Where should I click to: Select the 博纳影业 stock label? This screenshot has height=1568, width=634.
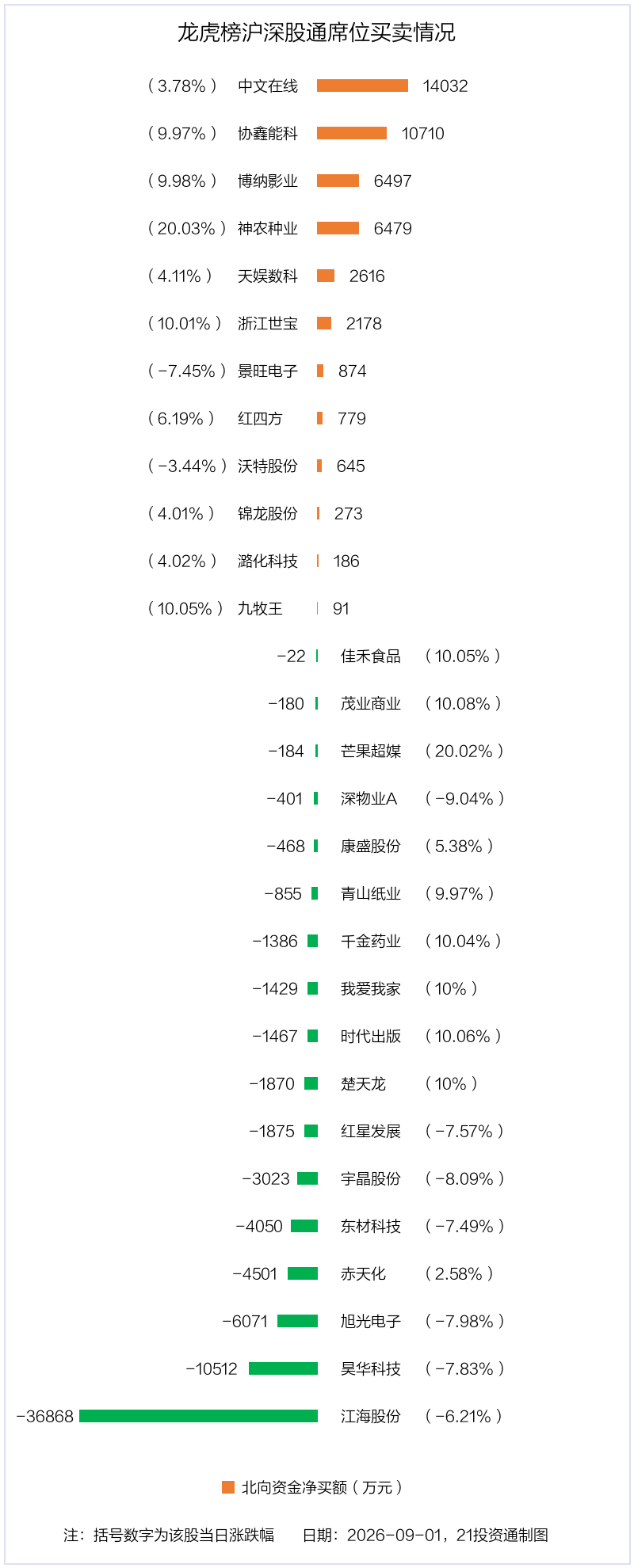(x=268, y=181)
